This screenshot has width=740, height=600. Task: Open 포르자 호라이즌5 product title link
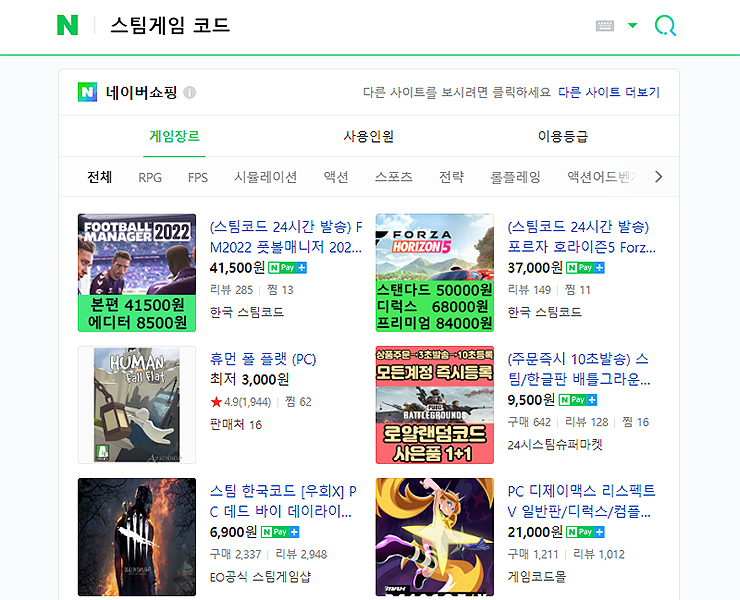coord(581,237)
